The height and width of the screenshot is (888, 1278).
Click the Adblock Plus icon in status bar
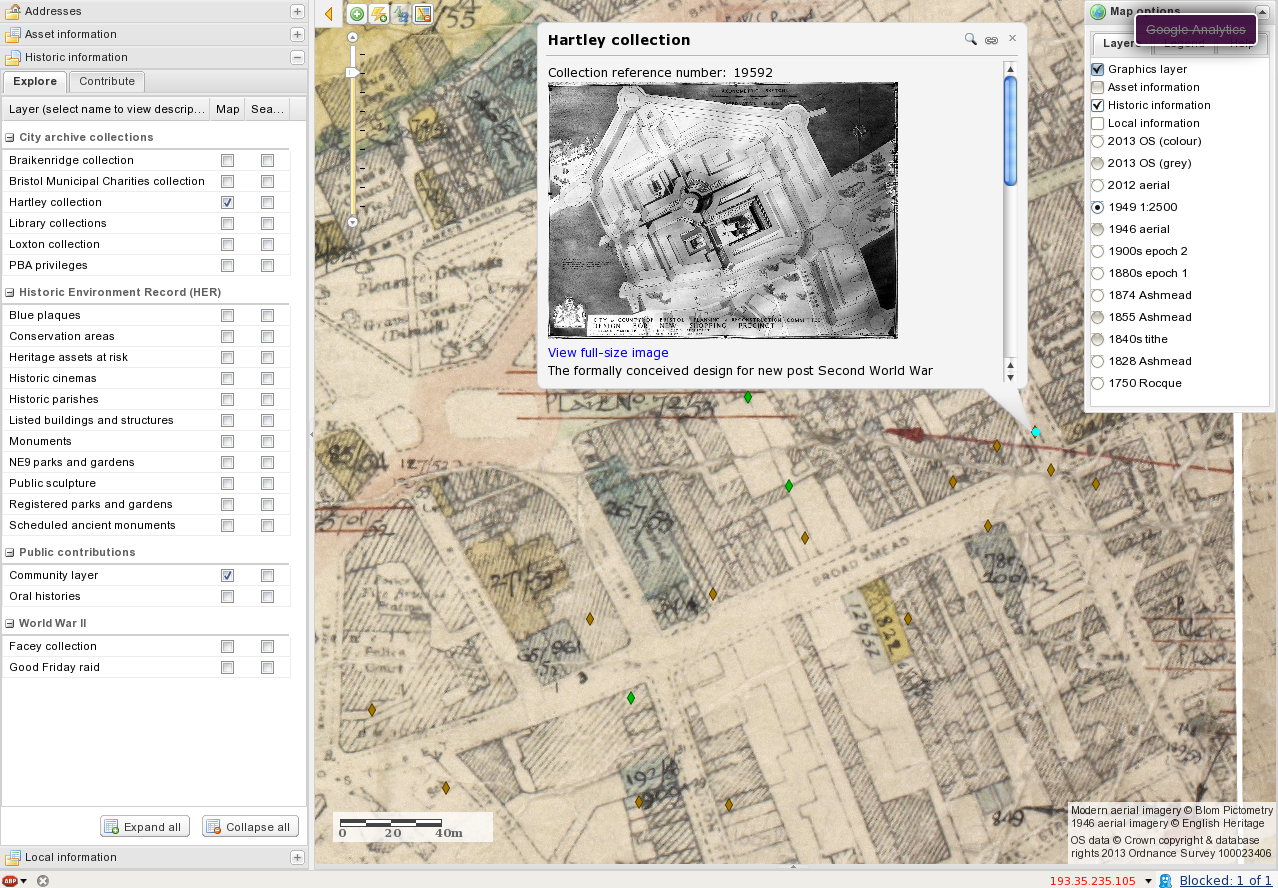click(10, 881)
